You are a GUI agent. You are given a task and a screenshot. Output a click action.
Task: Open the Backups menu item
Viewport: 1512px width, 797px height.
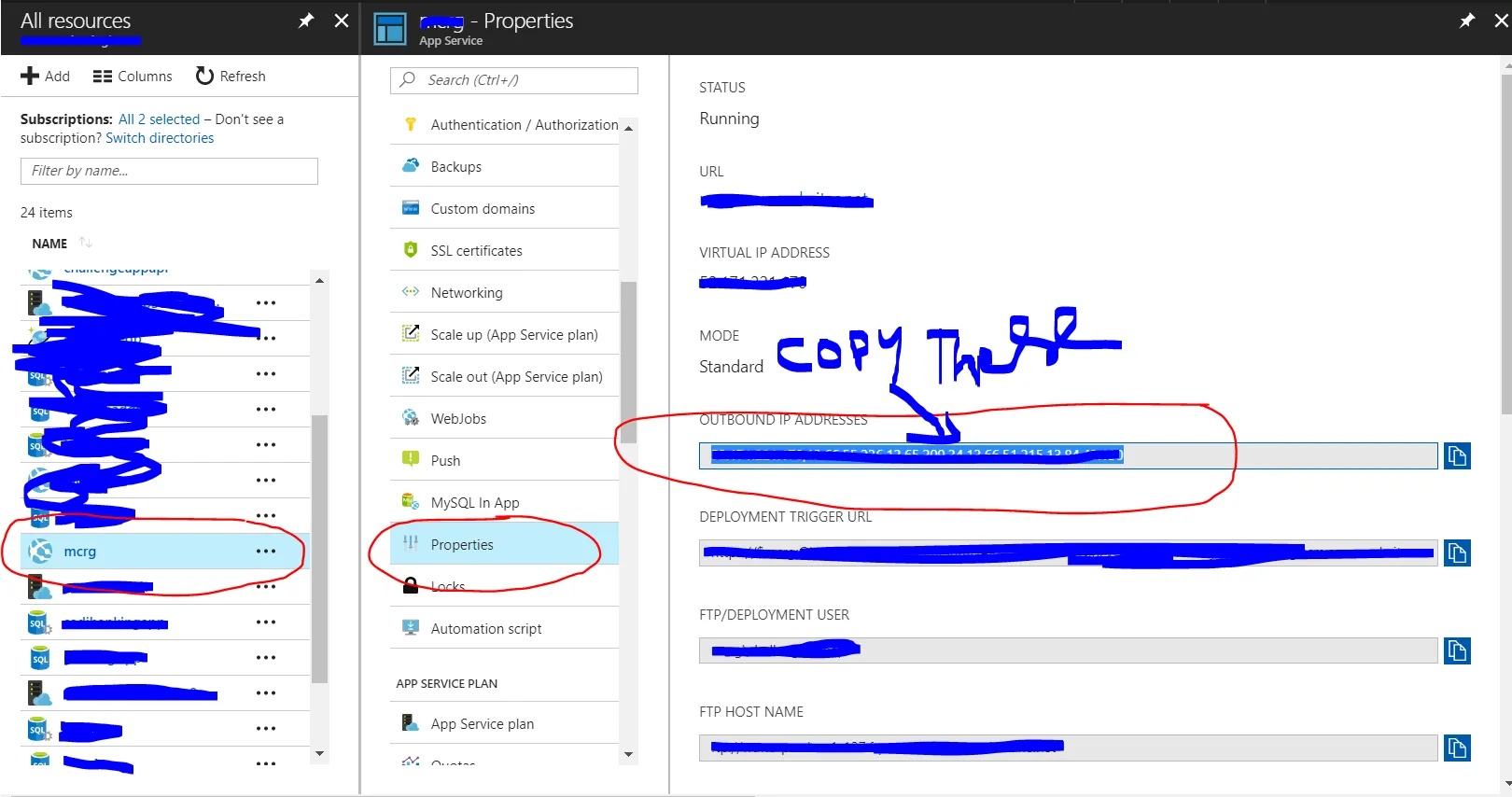pos(504,166)
